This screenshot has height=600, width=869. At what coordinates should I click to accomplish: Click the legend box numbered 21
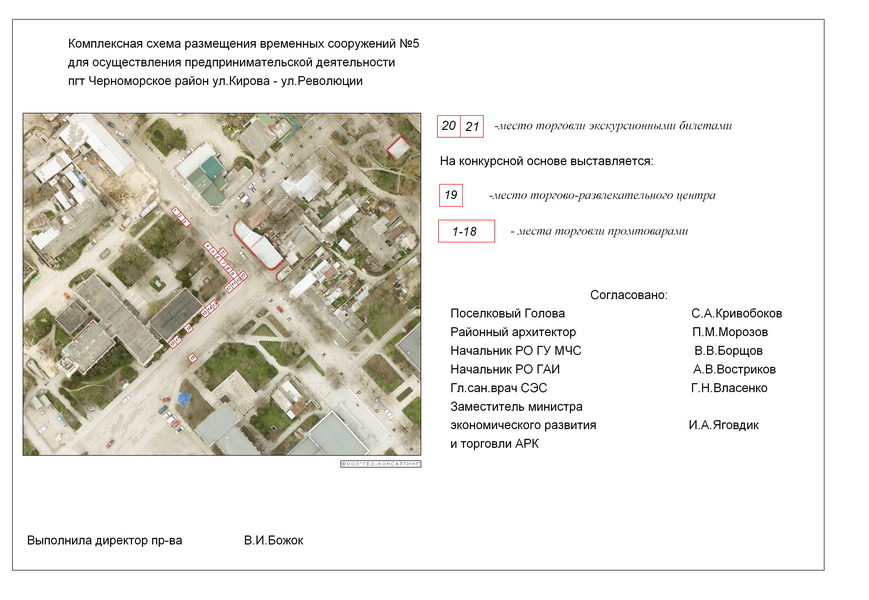473,126
